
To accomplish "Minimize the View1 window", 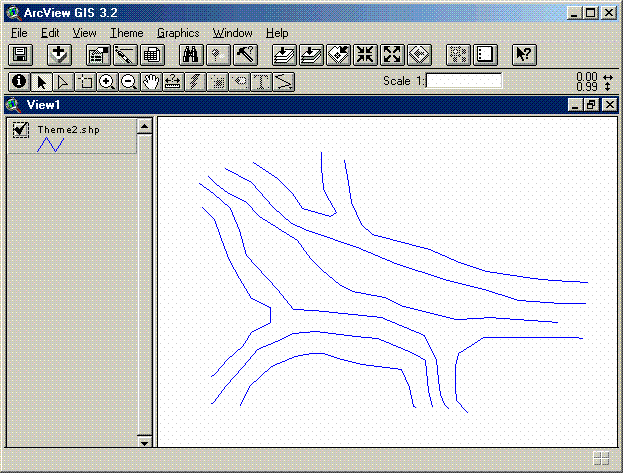I will (575, 105).
